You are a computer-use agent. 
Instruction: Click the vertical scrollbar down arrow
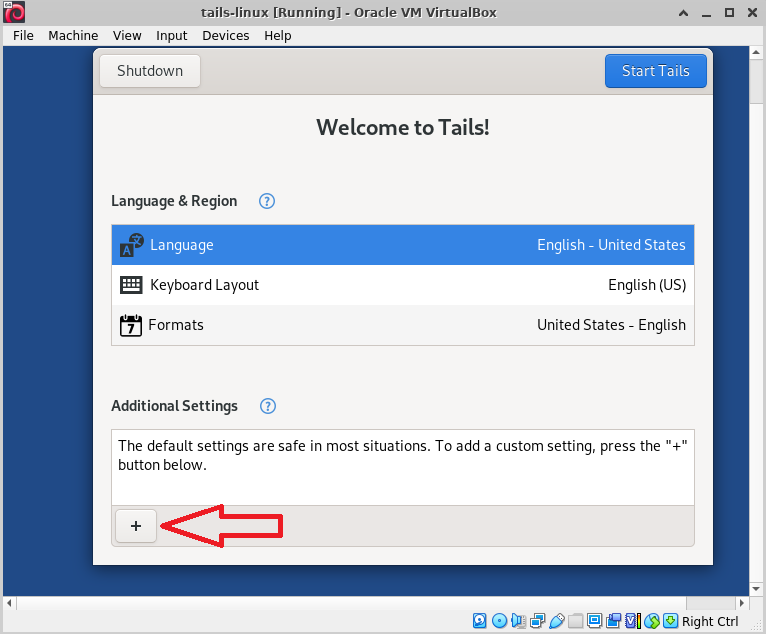click(x=756, y=589)
